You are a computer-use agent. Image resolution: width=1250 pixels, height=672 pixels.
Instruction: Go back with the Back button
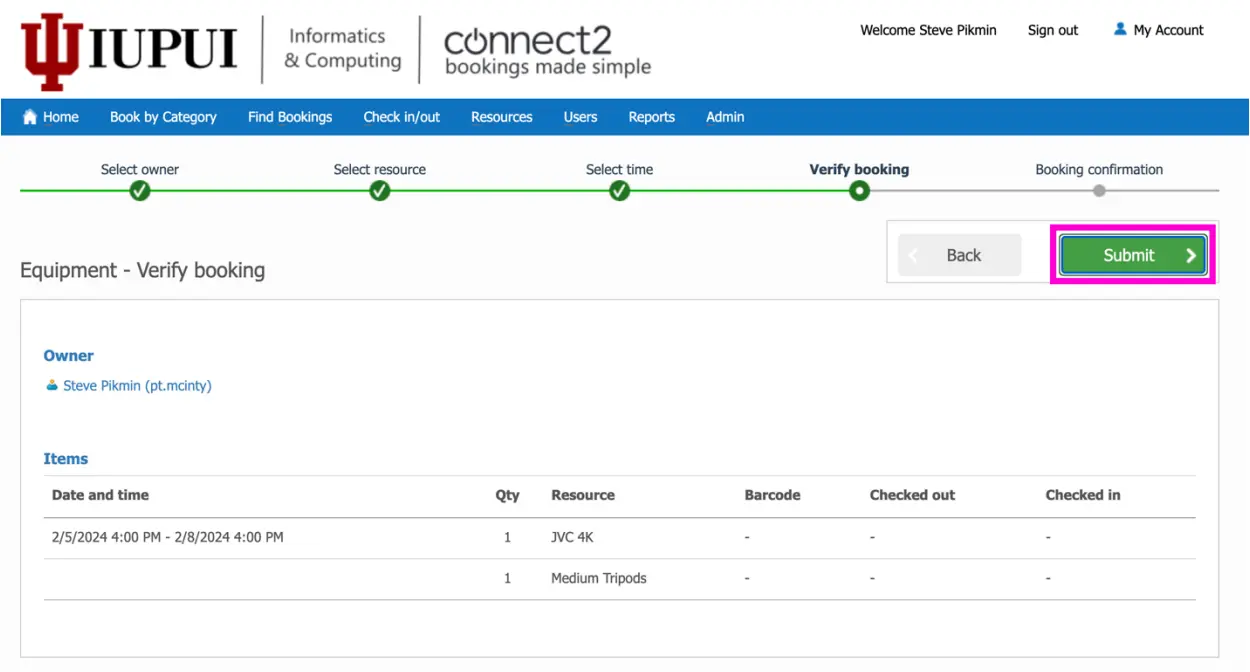(x=959, y=255)
